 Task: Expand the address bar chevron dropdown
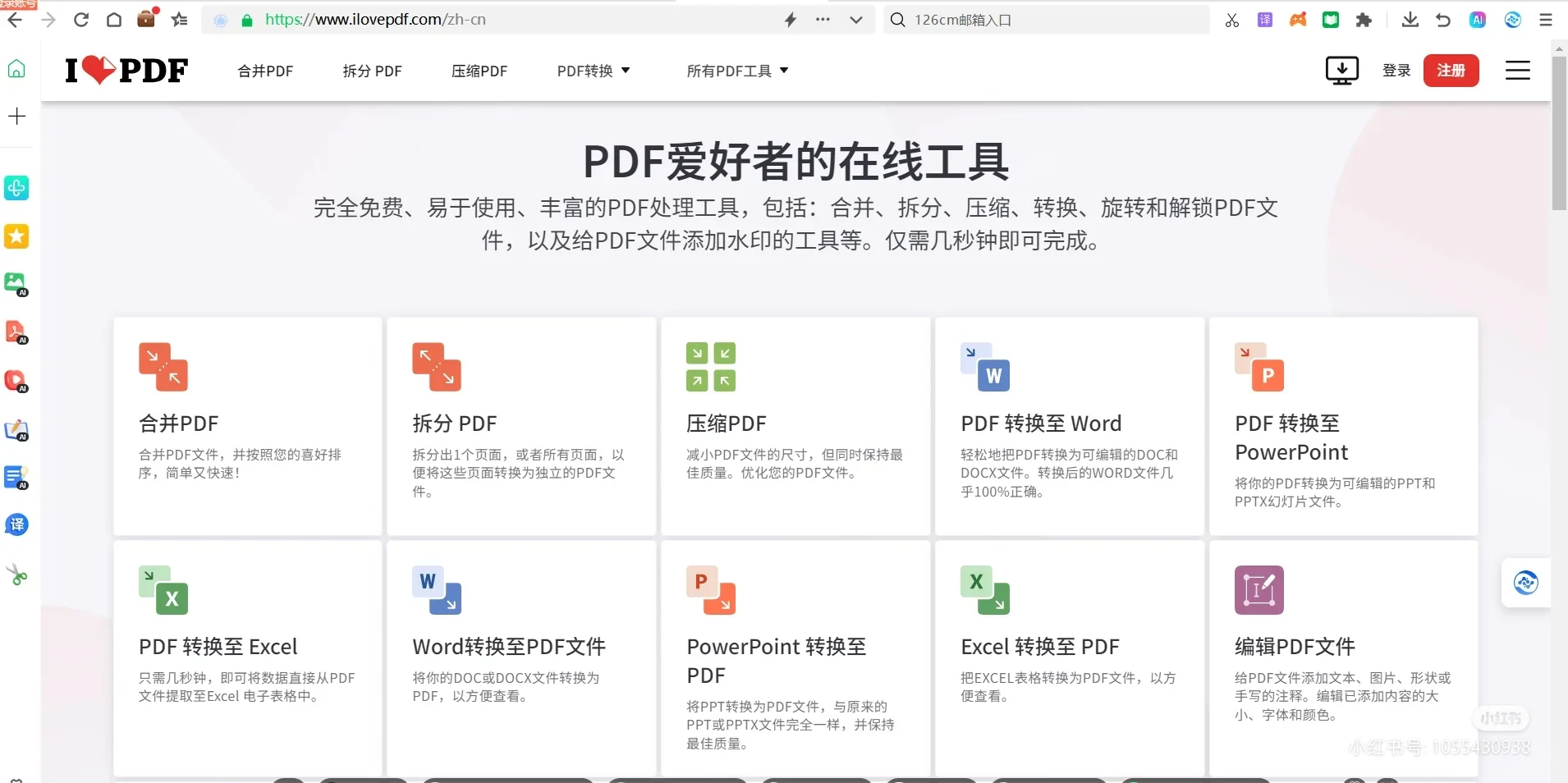pos(855,19)
